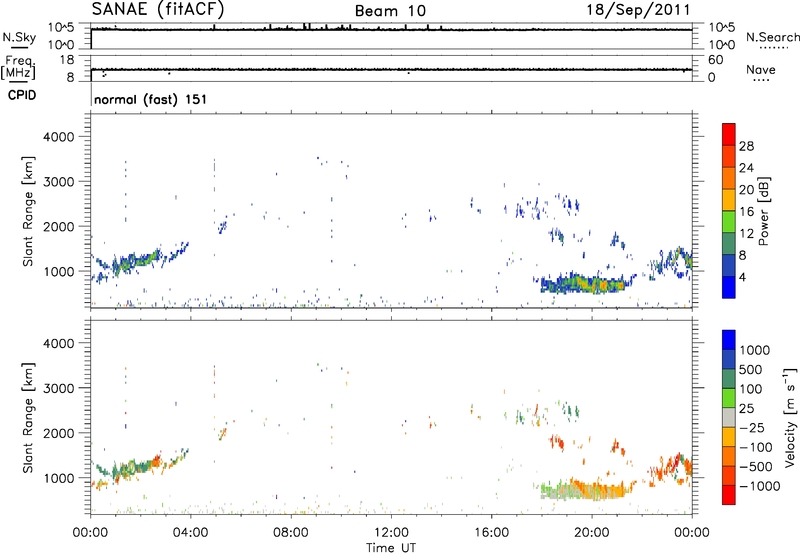Click the 20:00 time axis label

pos(591,533)
